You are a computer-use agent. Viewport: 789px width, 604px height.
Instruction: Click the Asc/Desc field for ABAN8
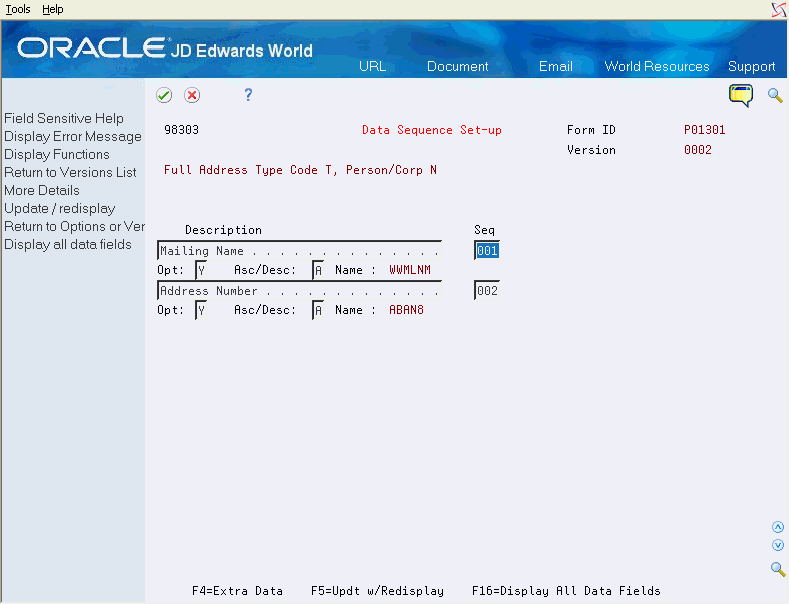pyautogui.click(x=318, y=311)
